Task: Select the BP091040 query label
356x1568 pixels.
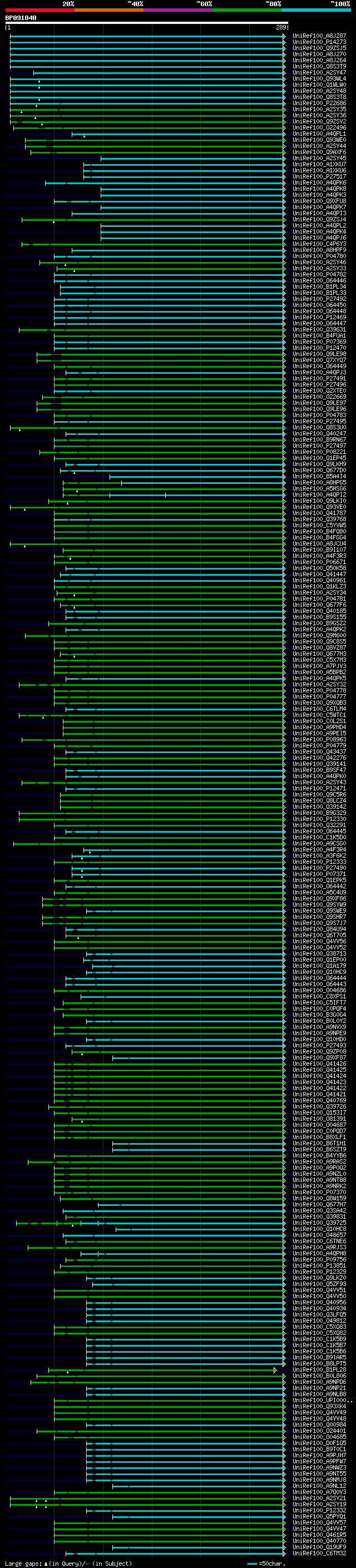Action: (21, 18)
